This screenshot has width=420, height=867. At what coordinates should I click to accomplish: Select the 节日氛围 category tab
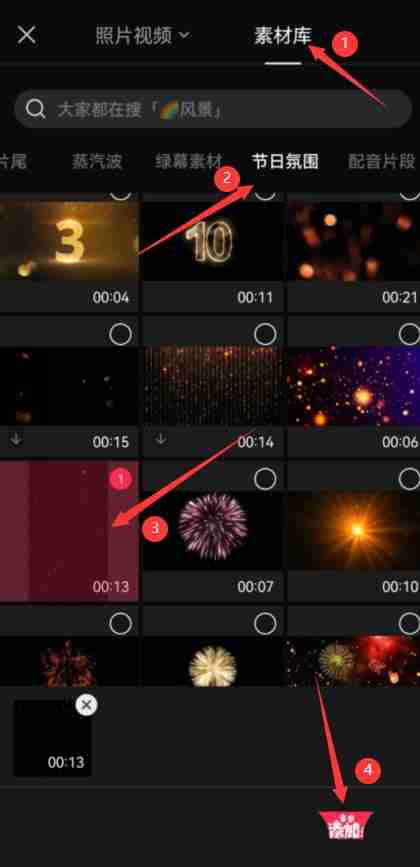(285, 161)
